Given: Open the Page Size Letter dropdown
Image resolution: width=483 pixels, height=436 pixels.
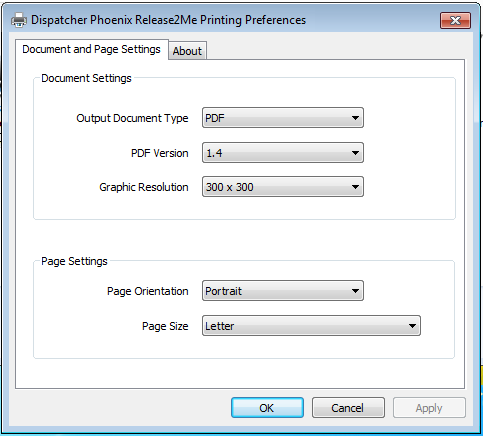Looking at the screenshot, I should click(x=311, y=326).
